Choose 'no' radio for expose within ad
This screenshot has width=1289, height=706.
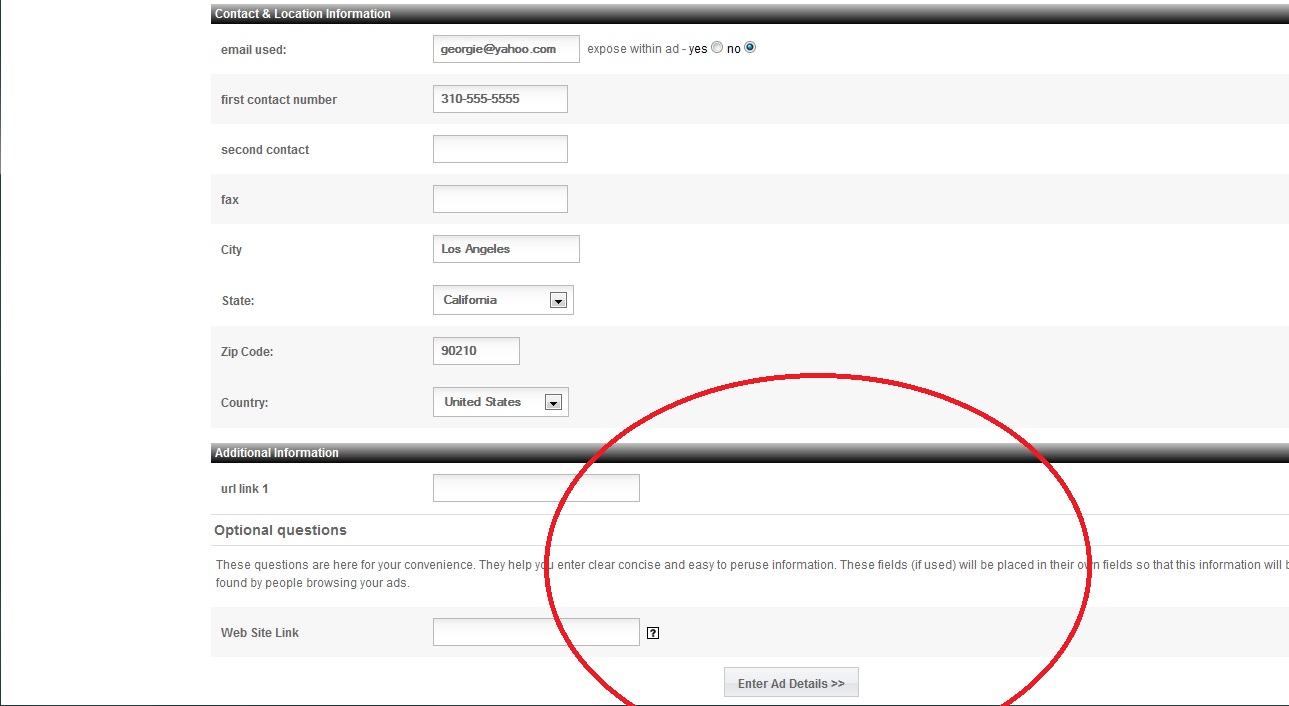click(750, 48)
